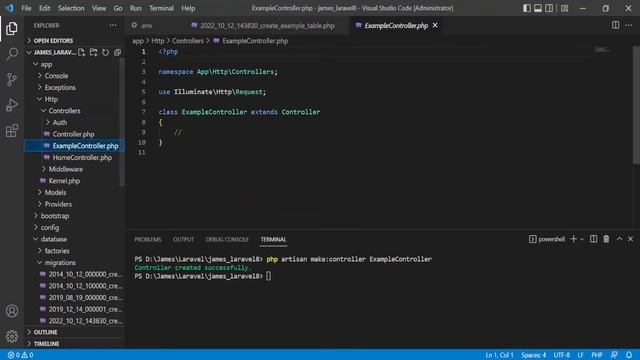Viewport: 640px width, 360px height.
Task: Open Source Control view
Action: (12, 79)
